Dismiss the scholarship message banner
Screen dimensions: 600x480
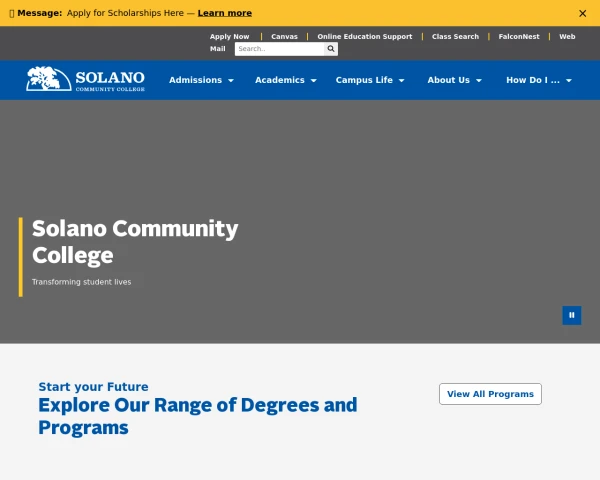pos(582,13)
